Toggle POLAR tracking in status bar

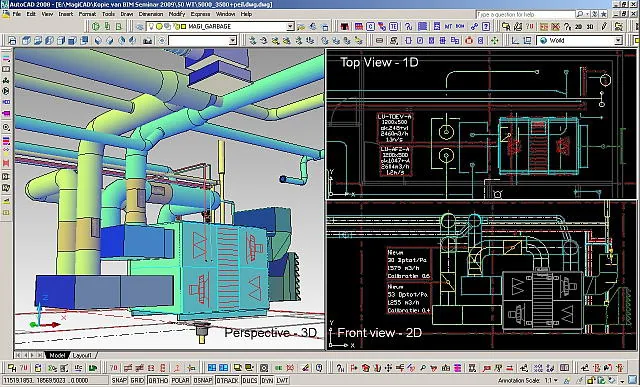[180, 380]
